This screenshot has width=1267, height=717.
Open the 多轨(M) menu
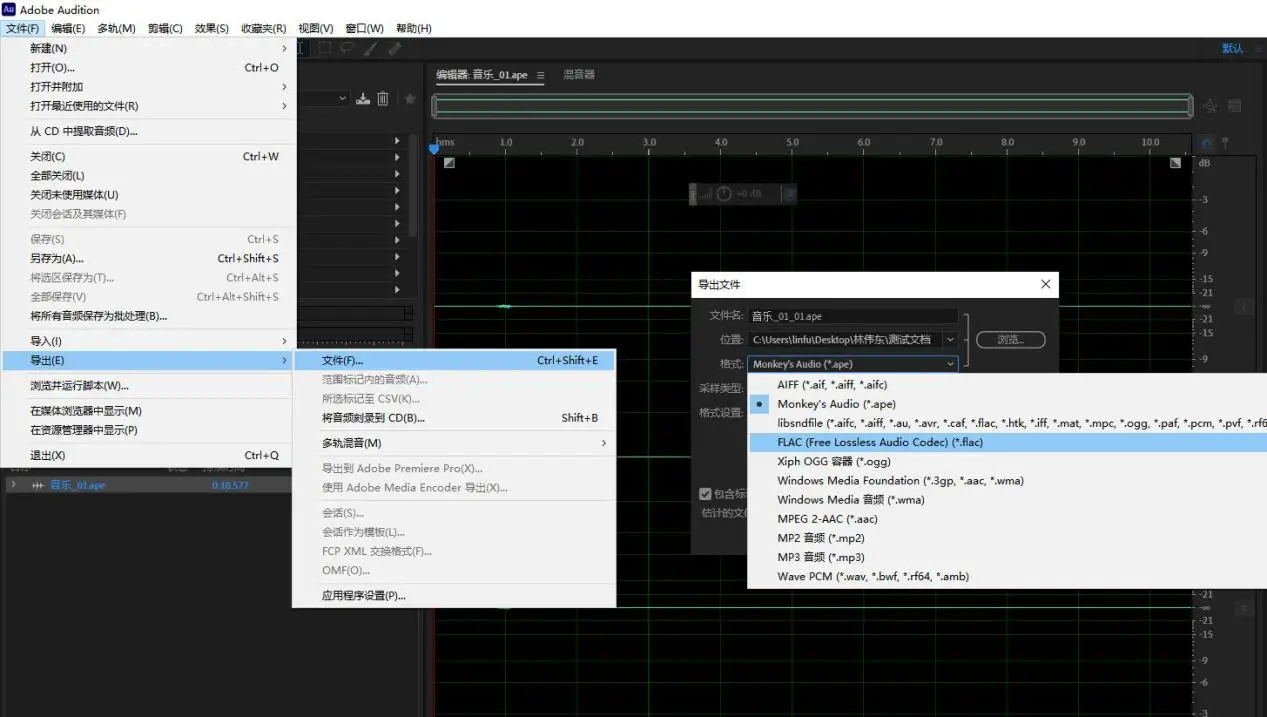(x=116, y=28)
